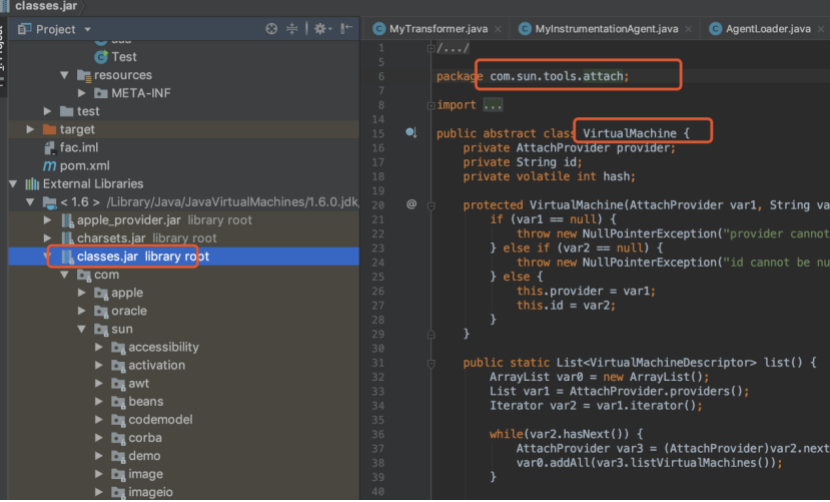
Task: Expand the test folder
Action: point(47,111)
